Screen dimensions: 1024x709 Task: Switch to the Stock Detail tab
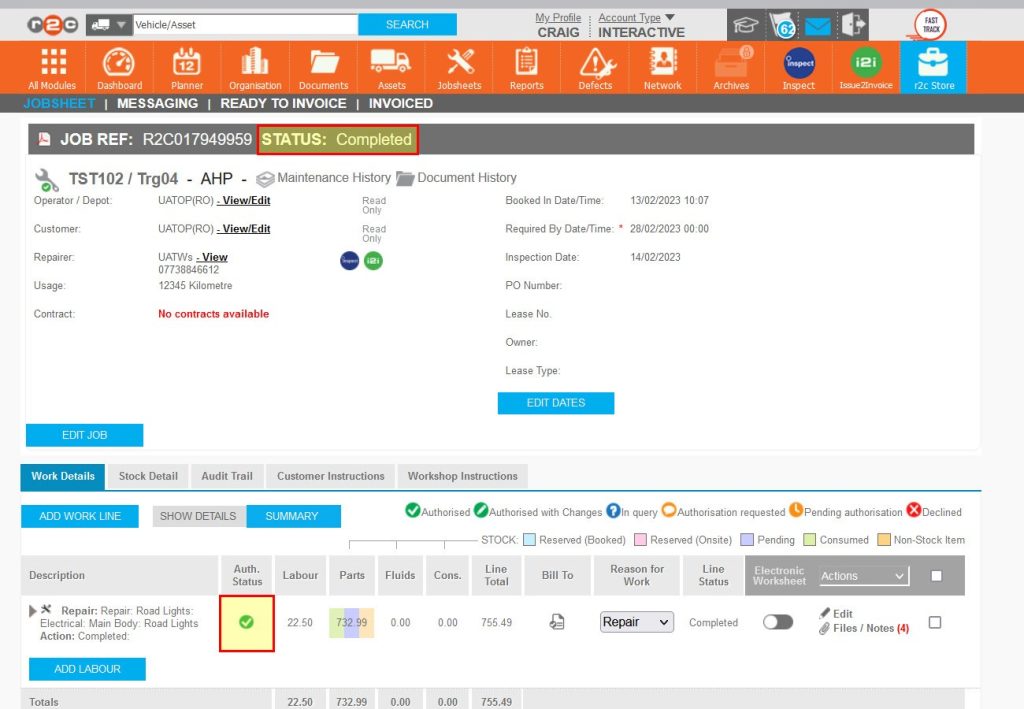(148, 477)
